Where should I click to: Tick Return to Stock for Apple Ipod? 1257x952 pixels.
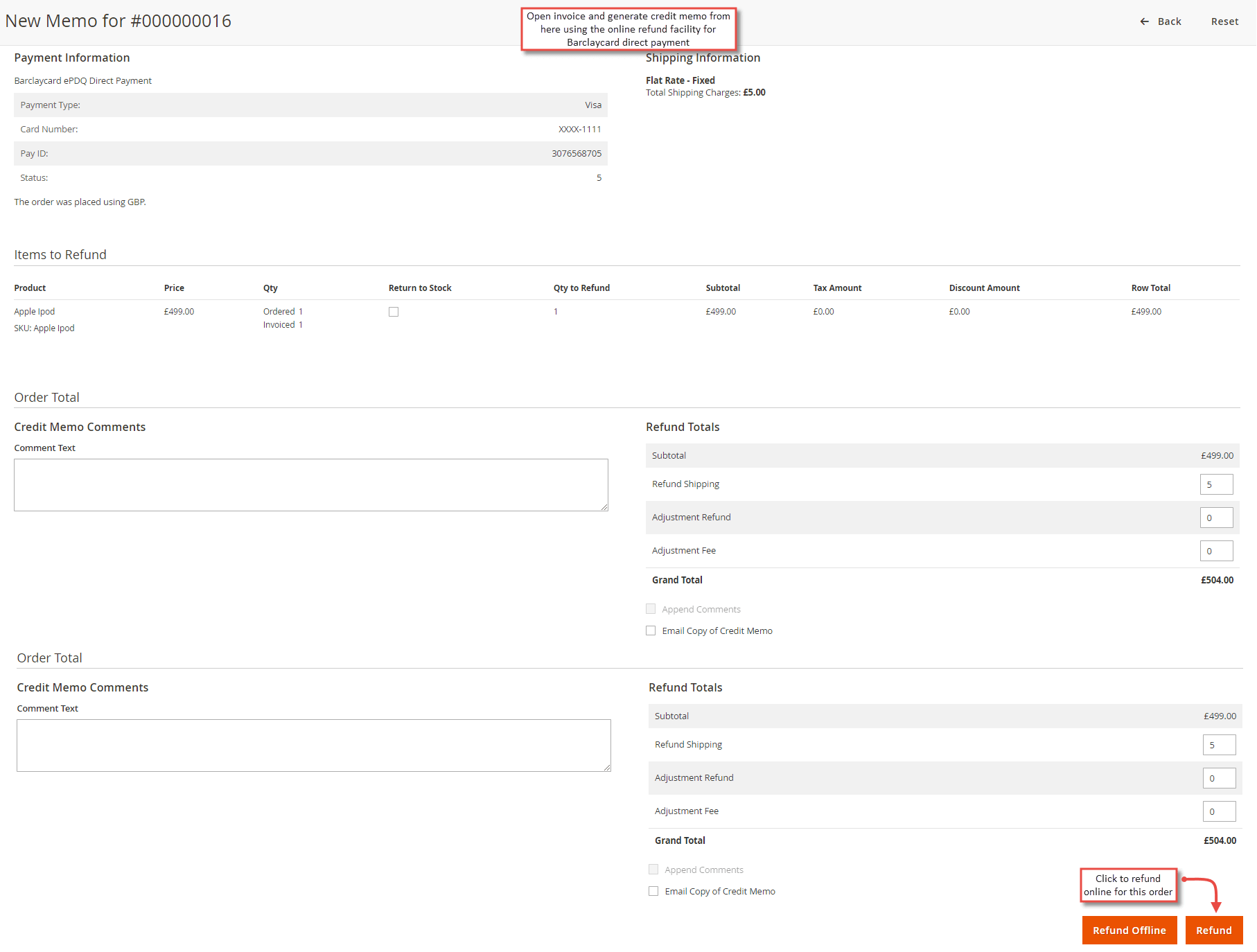[x=394, y=312]
